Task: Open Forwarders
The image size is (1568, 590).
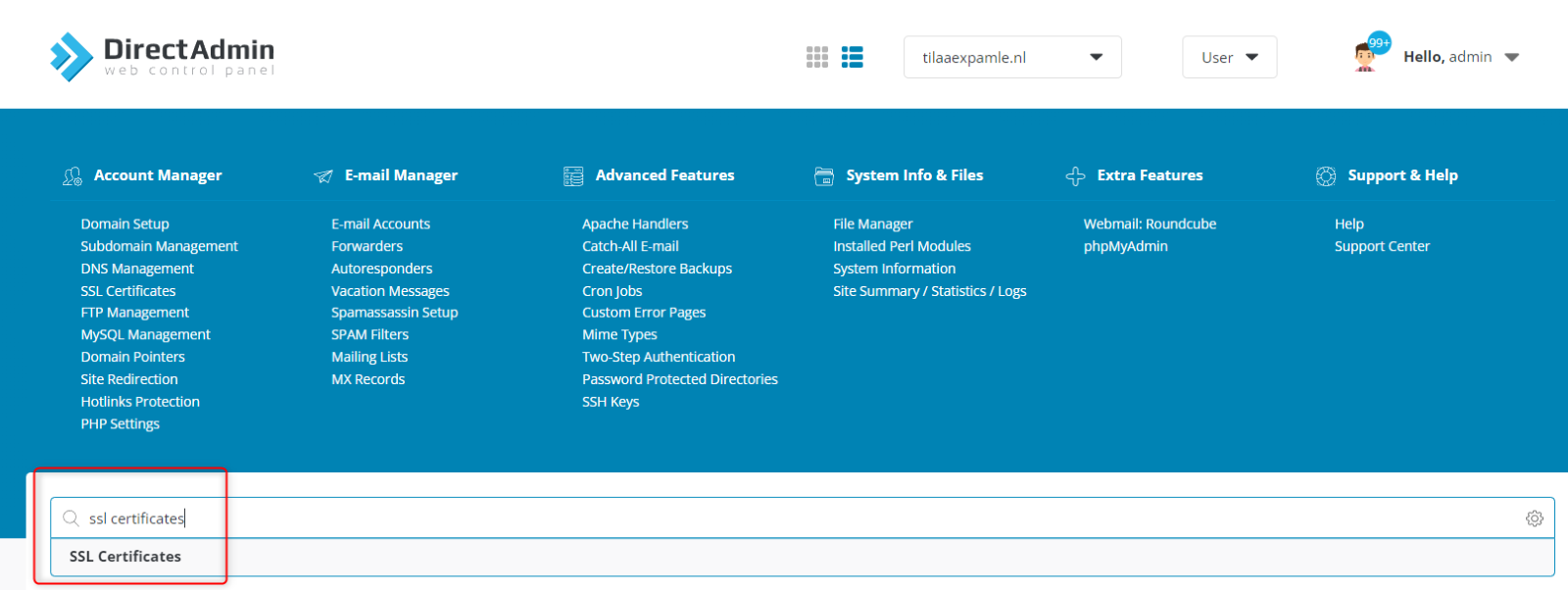Action: [x=367, y=247]
